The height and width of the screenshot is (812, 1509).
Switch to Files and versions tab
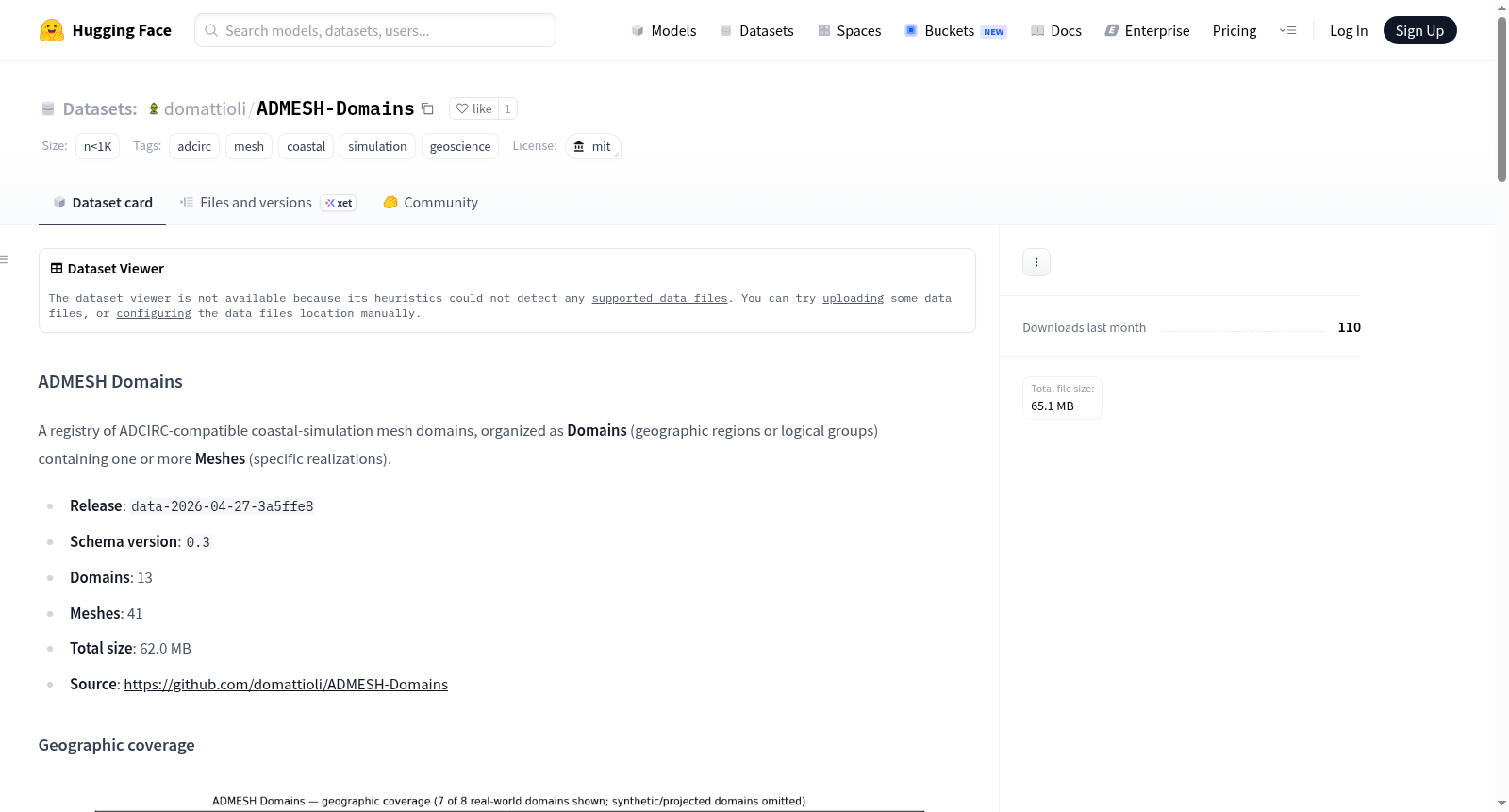tap(268, 203)
